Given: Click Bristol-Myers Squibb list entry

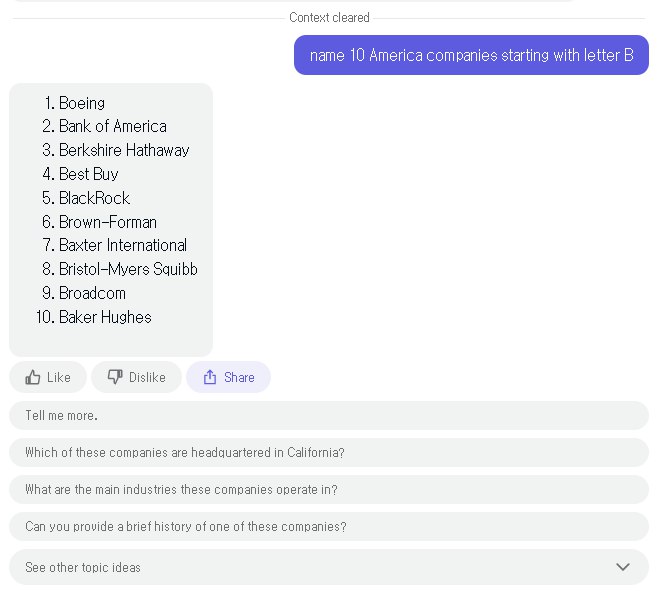Looking at the screenshot, I should [128, 269].
